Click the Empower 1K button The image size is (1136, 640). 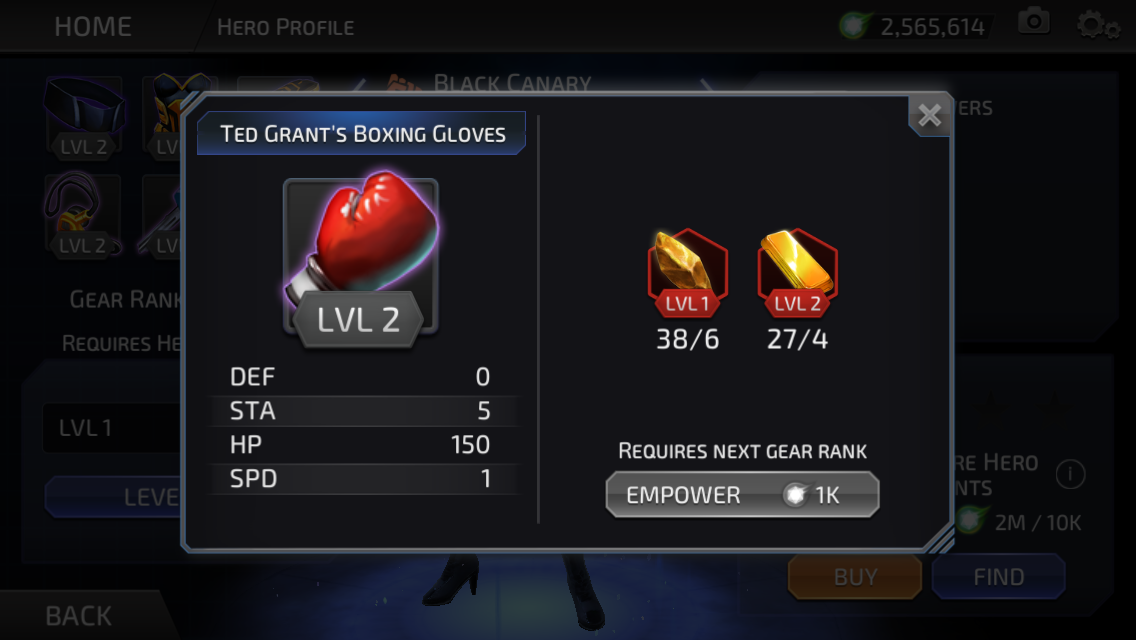(743, 495)
